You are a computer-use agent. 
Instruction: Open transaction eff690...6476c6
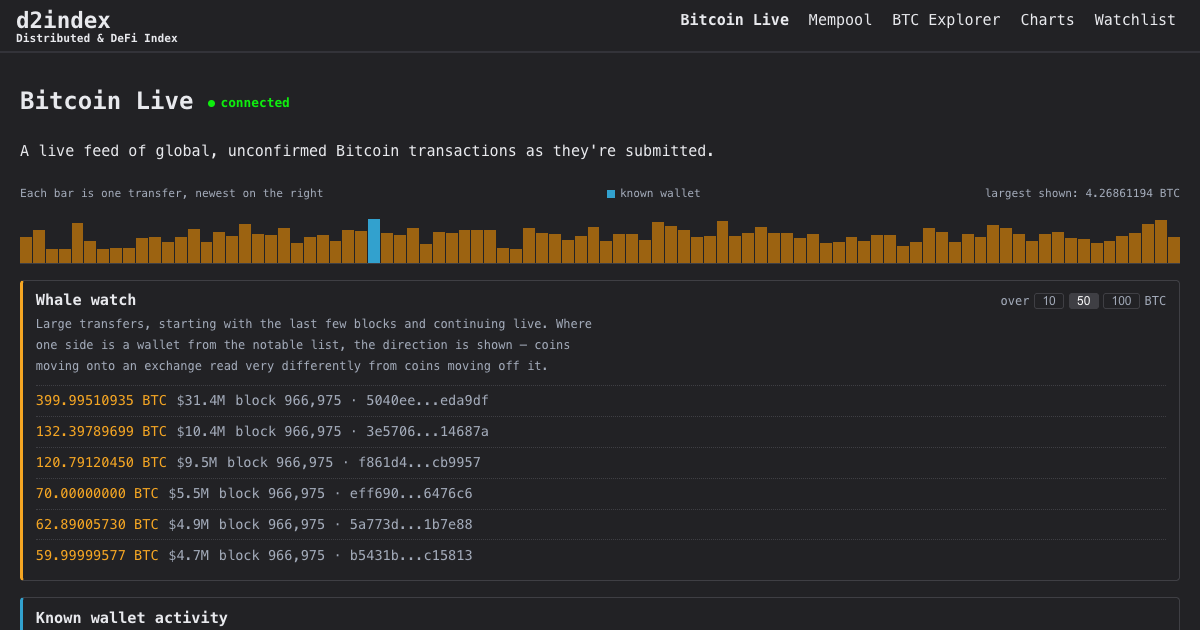coord(411,494)
